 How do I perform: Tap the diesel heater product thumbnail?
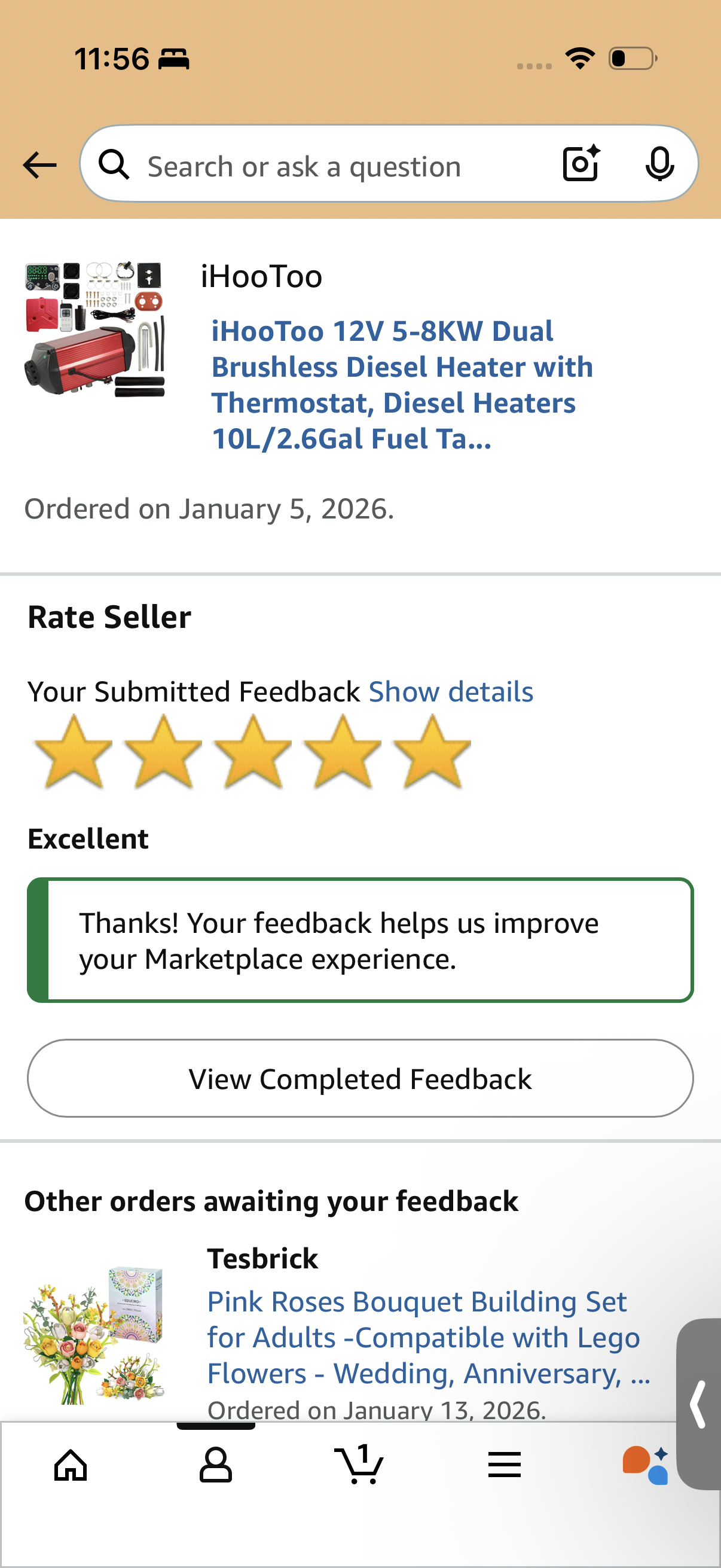[x=94, y=330]
